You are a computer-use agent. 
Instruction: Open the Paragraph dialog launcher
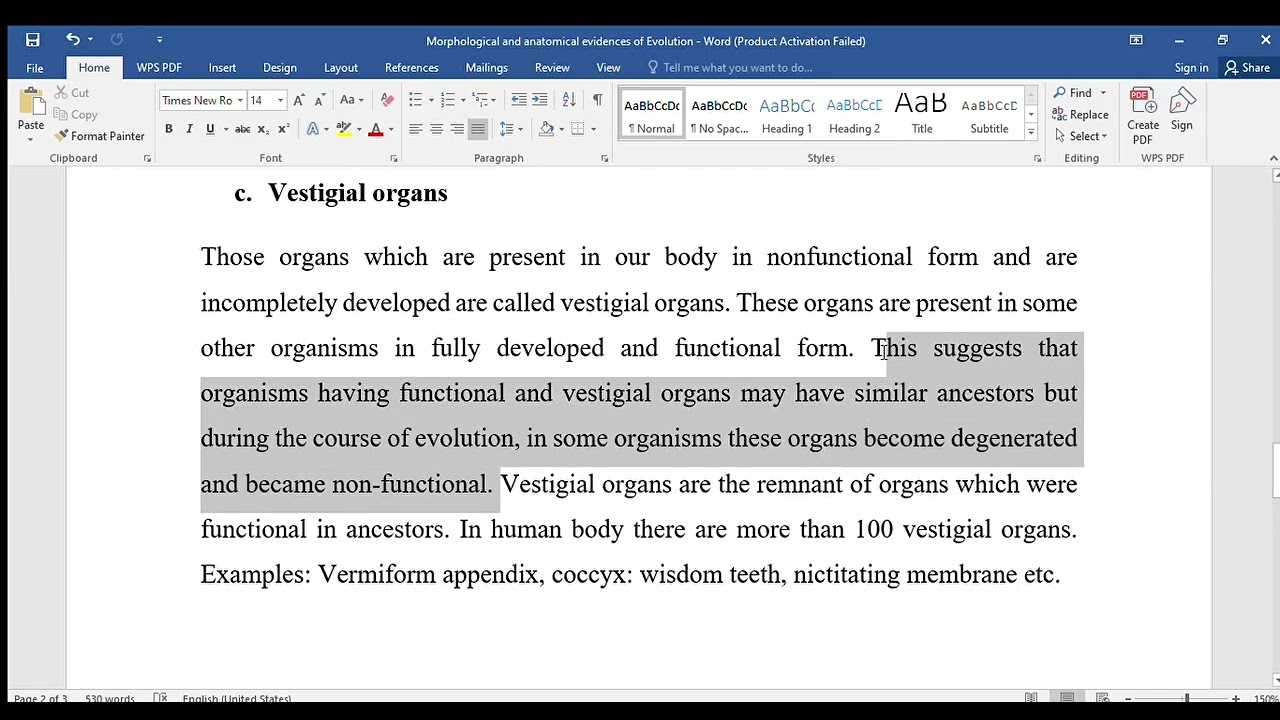click(605, 158)
